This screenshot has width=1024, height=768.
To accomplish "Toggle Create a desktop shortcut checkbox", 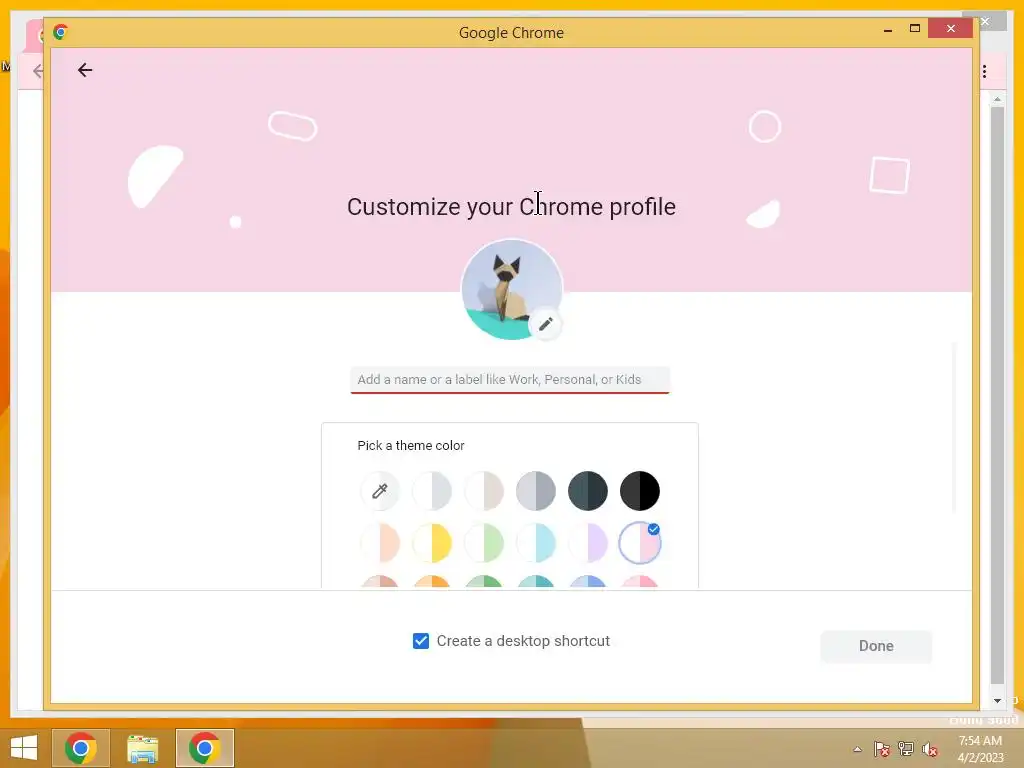I will click(421, 641).
